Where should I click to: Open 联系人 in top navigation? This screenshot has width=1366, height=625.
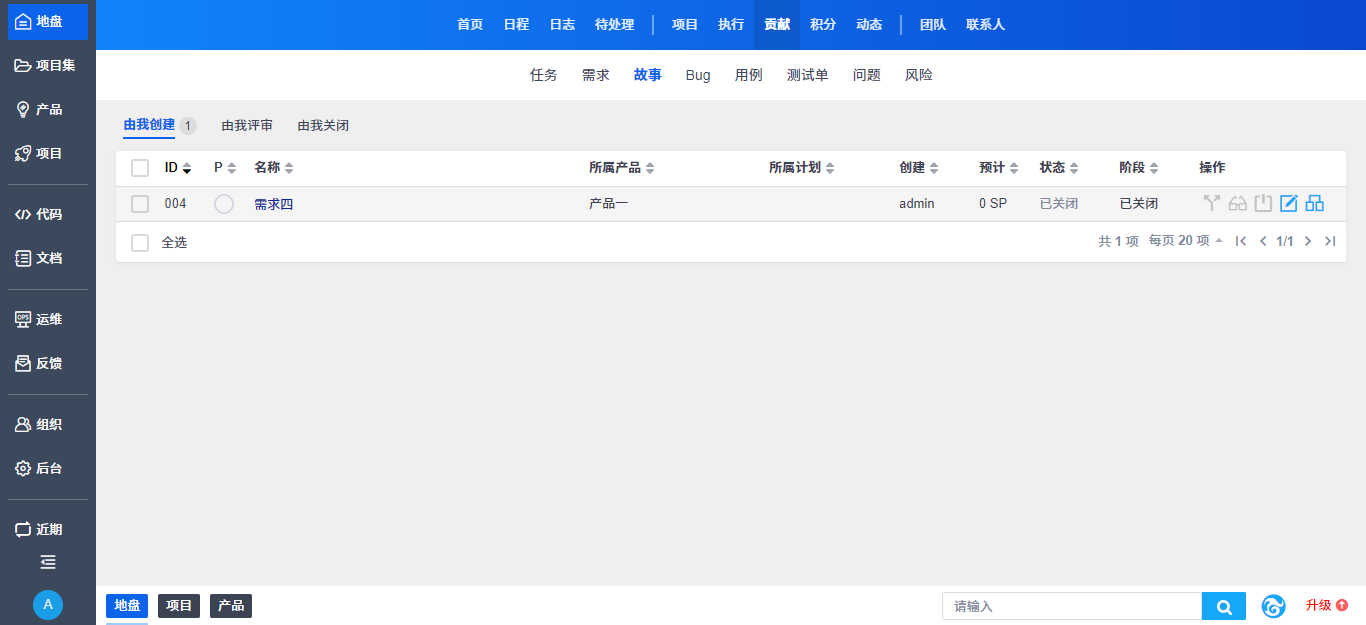pyautogui.click(x=986, y=25)
